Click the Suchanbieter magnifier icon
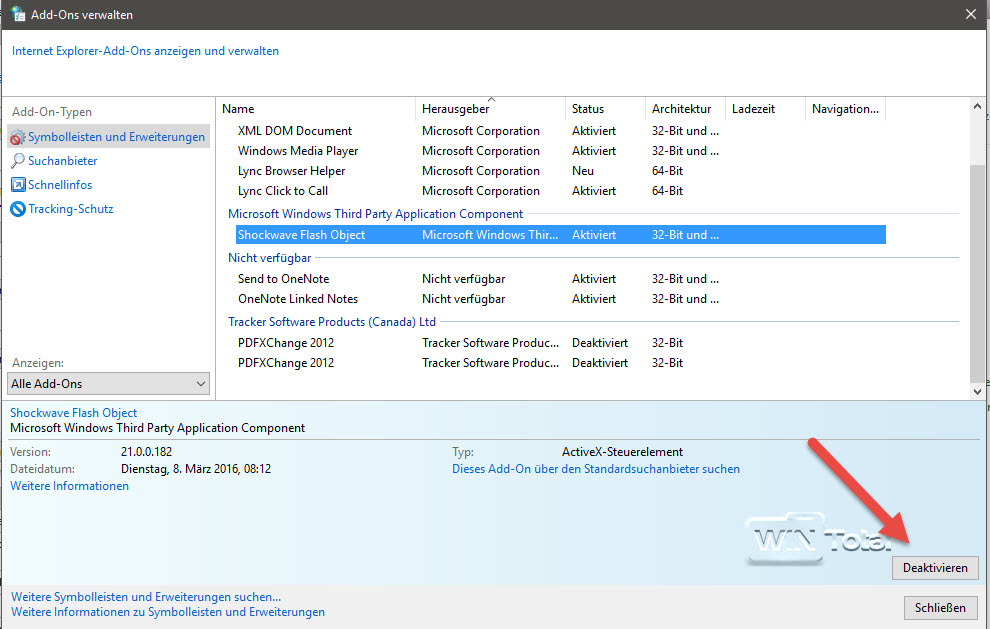The height and width of the screenshot is (629, 990). pos(18,161)
